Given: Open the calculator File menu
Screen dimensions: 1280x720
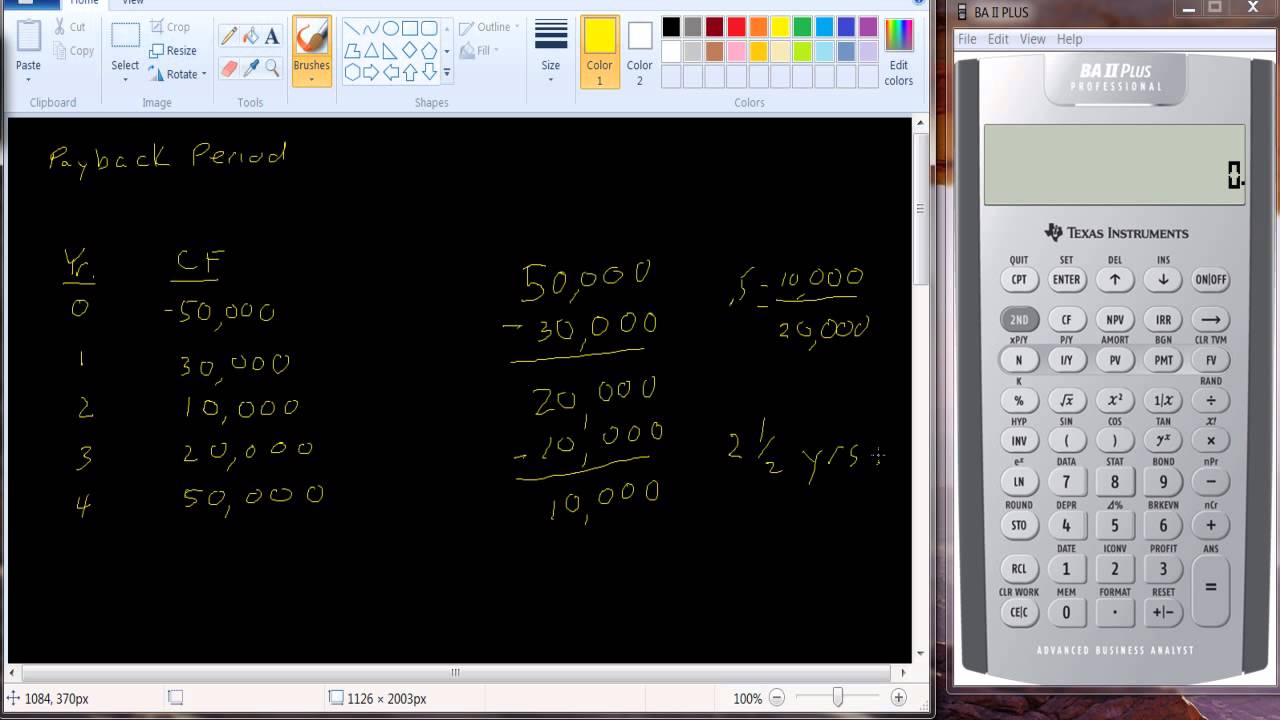Looking at the screenshot, I should [967, 39].
